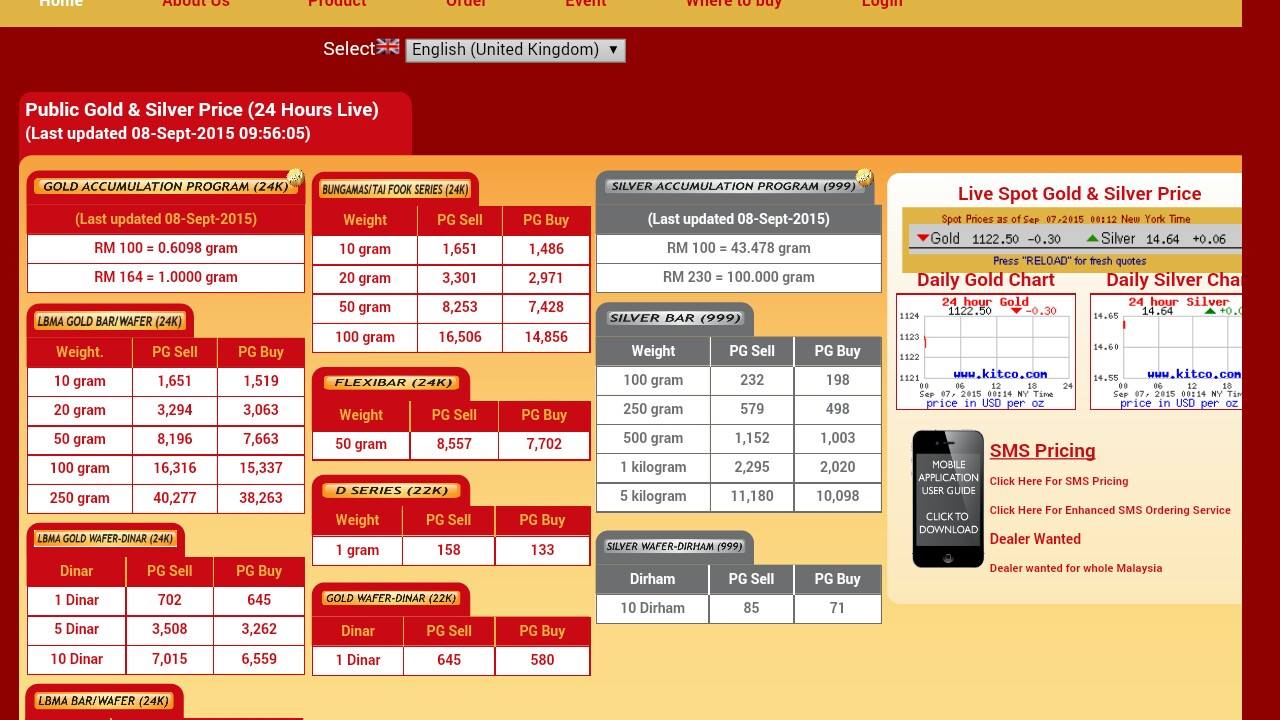
Task: Click the Bungamas/Tai Fook Series (24K) header
Action: coord(395,189)
